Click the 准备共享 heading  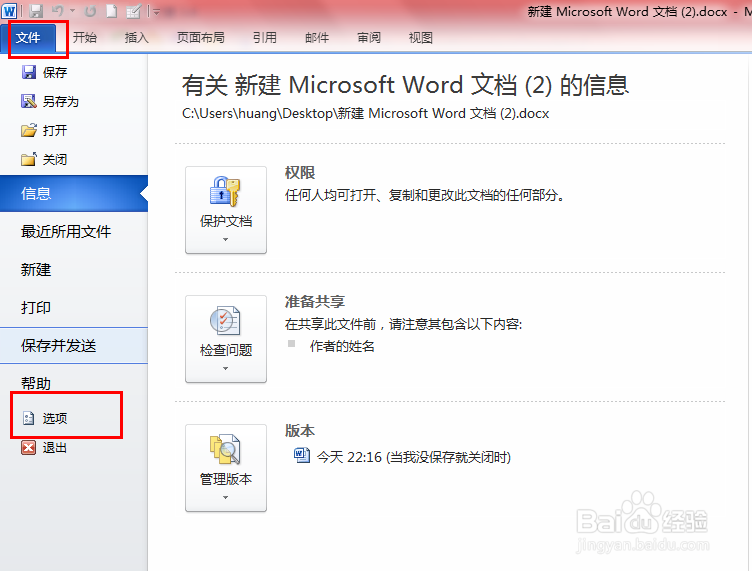(315, 302)
